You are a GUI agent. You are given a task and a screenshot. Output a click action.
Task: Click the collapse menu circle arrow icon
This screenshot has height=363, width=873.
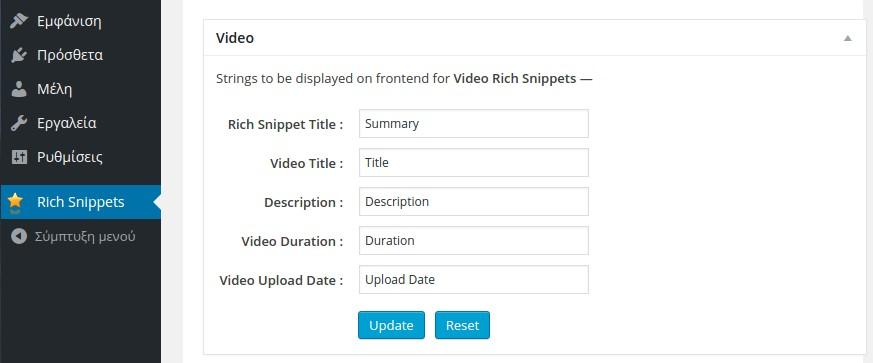pos(19,237)
